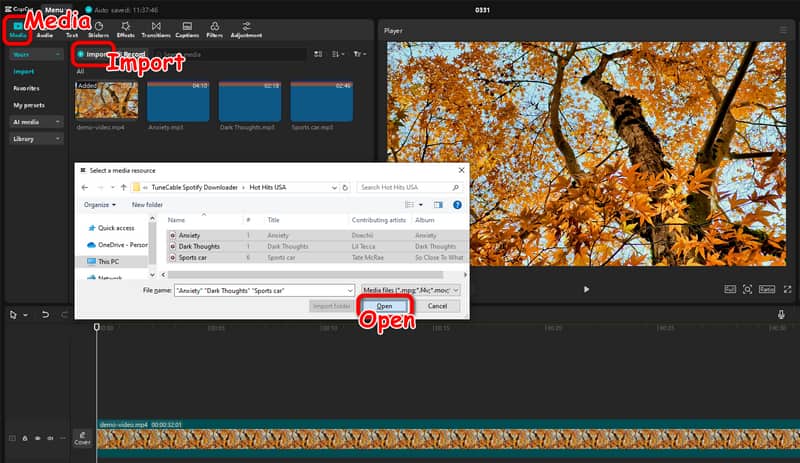Image resolution: width=800 pixels, height=463 pixels.
Task: Select Quick access in navigation pane
Action: click(112, 228)
